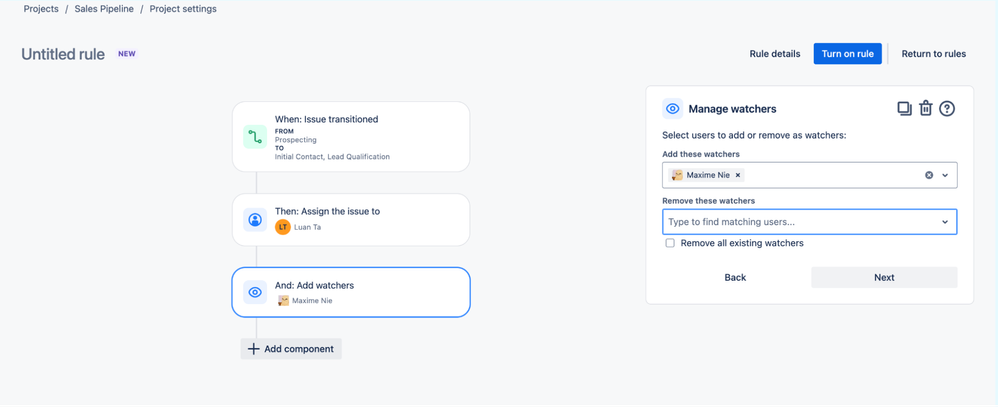Screen dimensions: 998x407
Task: Expand the Remove these watchers dropdown
Action: [x=945, y=222]
